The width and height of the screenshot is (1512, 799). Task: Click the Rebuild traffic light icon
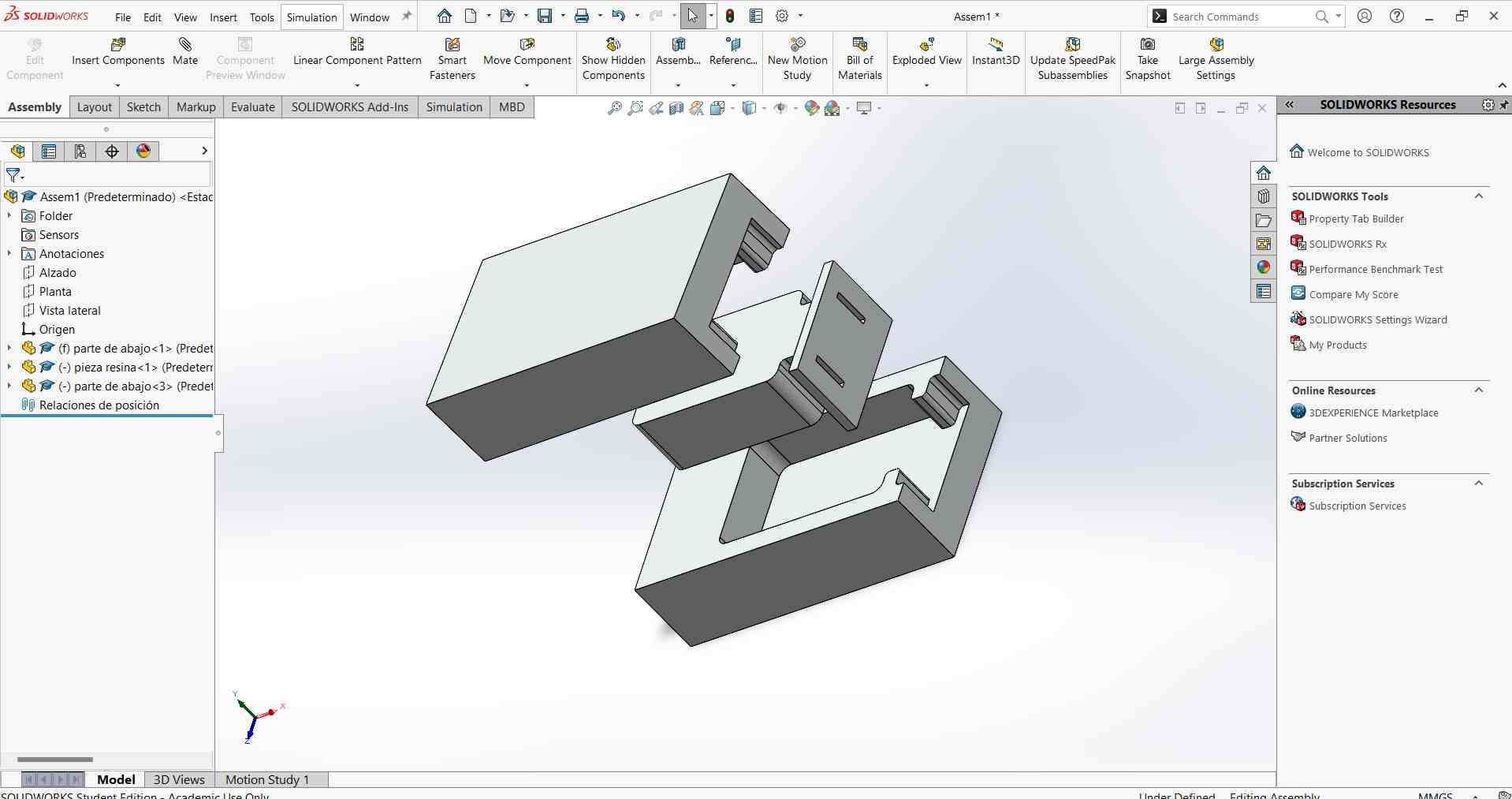click(x=730, y=16)
